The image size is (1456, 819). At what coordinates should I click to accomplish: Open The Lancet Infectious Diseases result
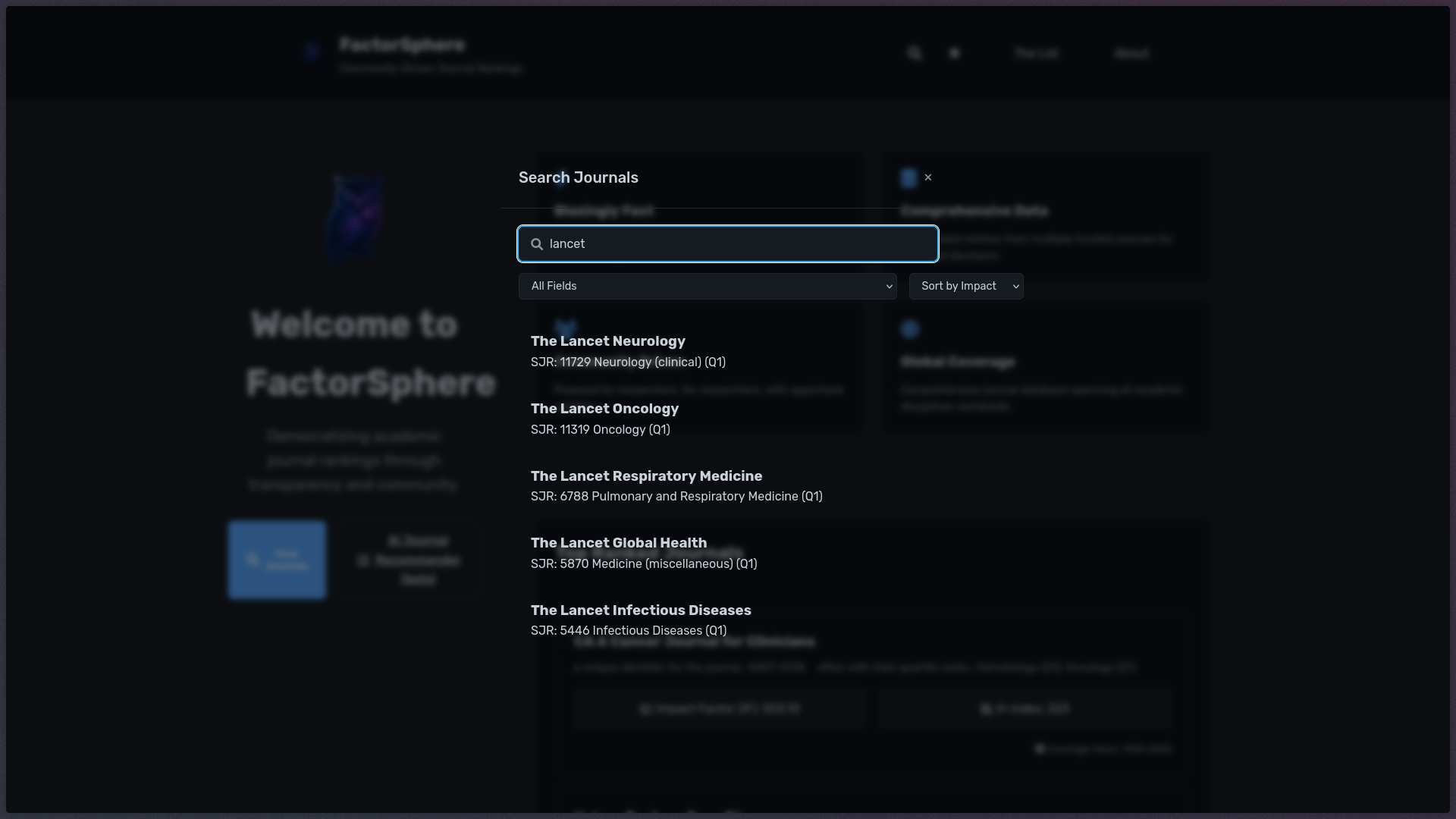click(x=640, y=611)
